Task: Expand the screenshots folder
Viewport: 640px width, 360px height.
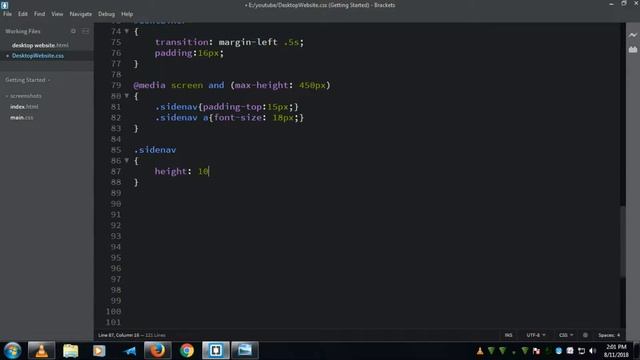Action: pos(24,96)
